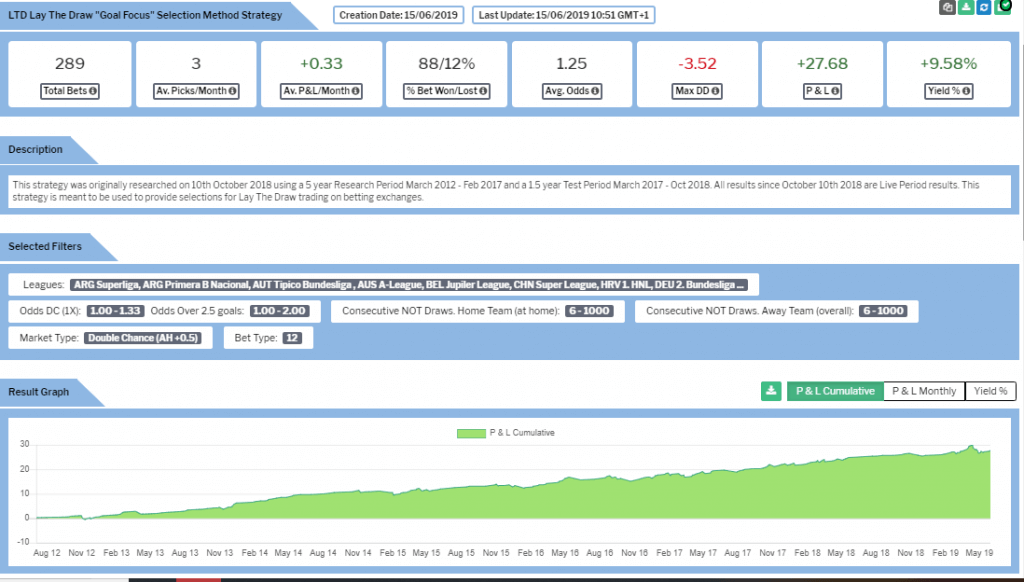Click the Creation Date box

398,15
